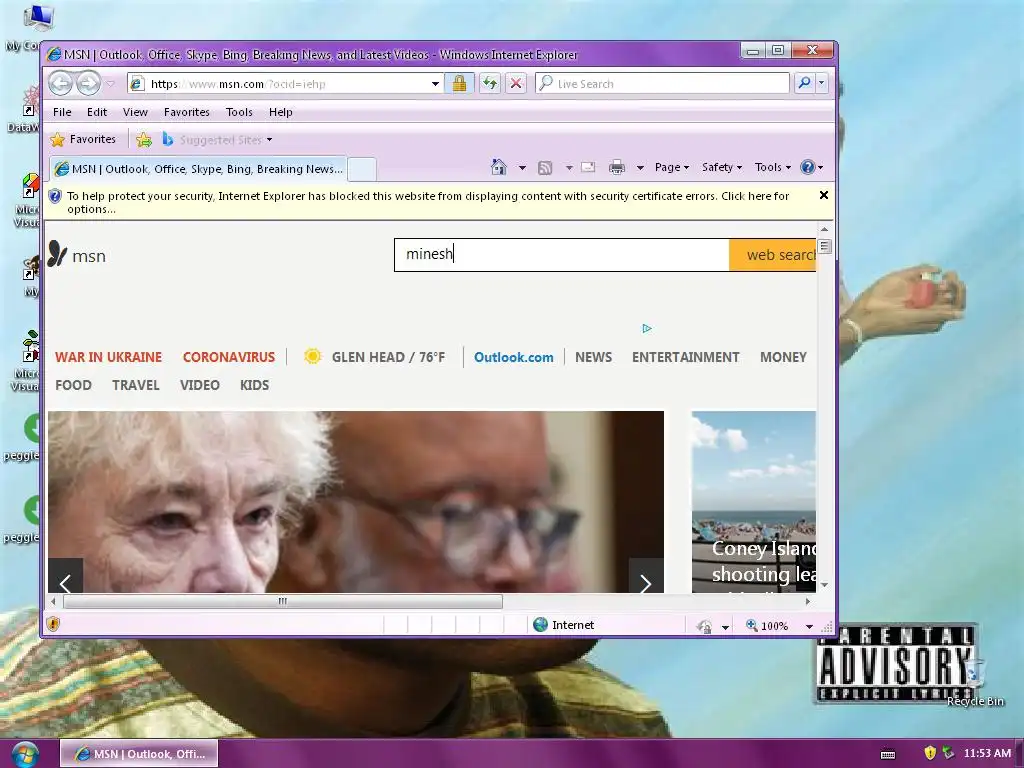Click the horizontal scrollbar thumb
This screenshot has height=768, width=1024.
click(x=283, y=601)
